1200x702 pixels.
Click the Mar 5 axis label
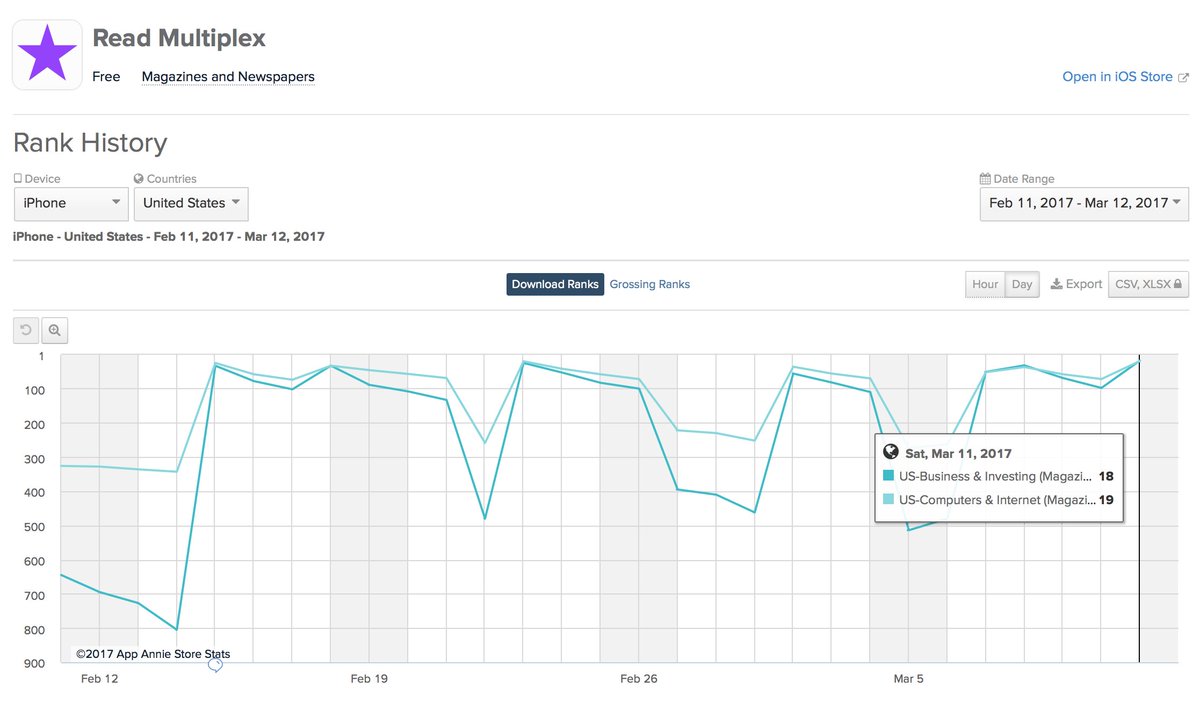tap(908, 679)
